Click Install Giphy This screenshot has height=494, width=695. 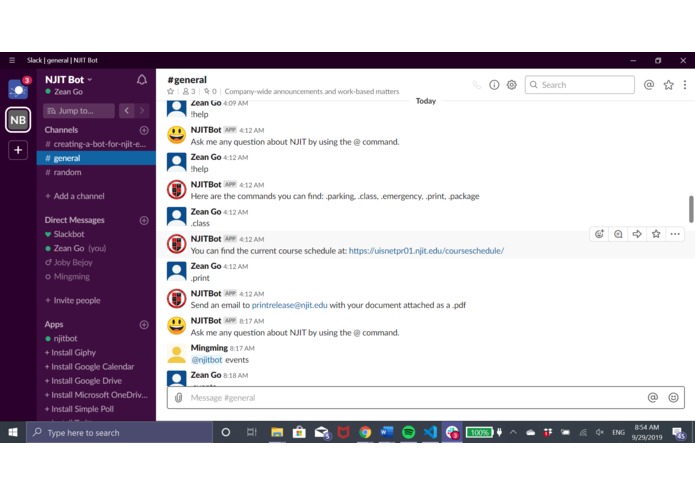point(70,353)
